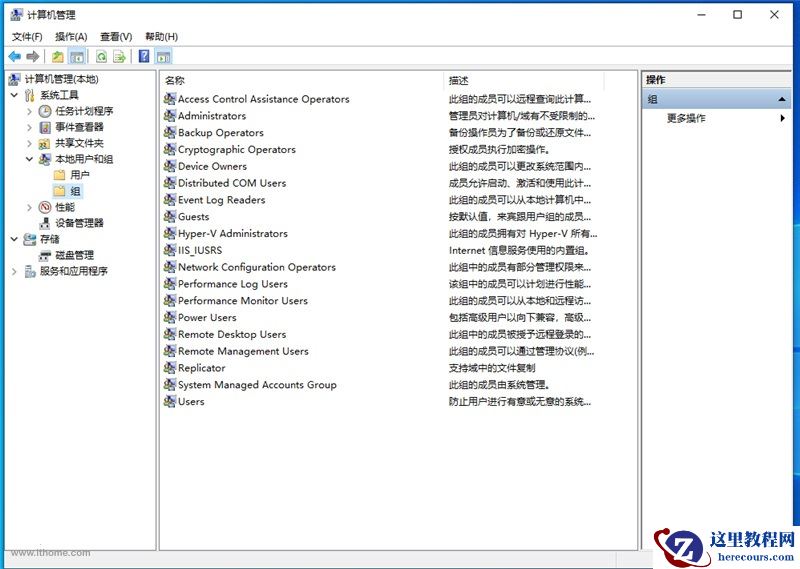Toggle the Show/Hide Console Tree icon

[77, 56]
